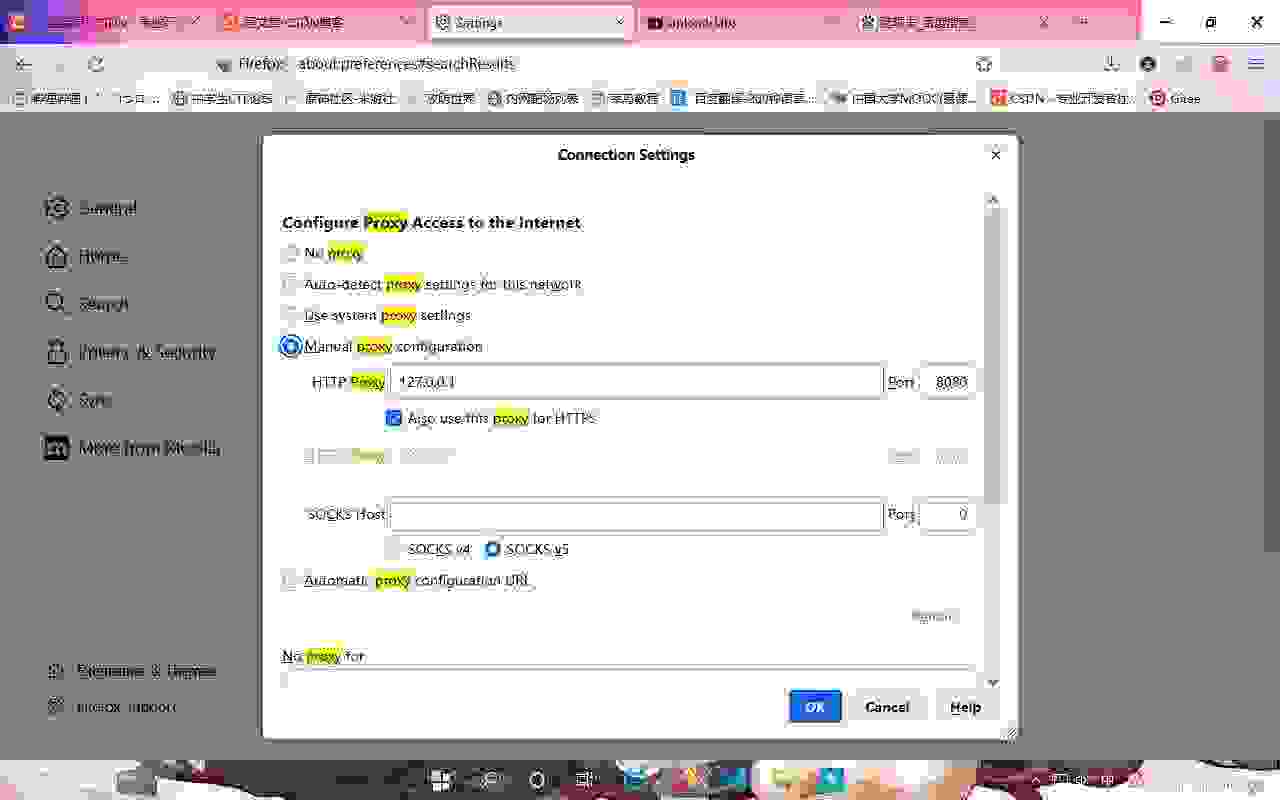Open Task View in taskbar
The width and height of the screenshot is (1280, 800).
(x=586, y=780)
